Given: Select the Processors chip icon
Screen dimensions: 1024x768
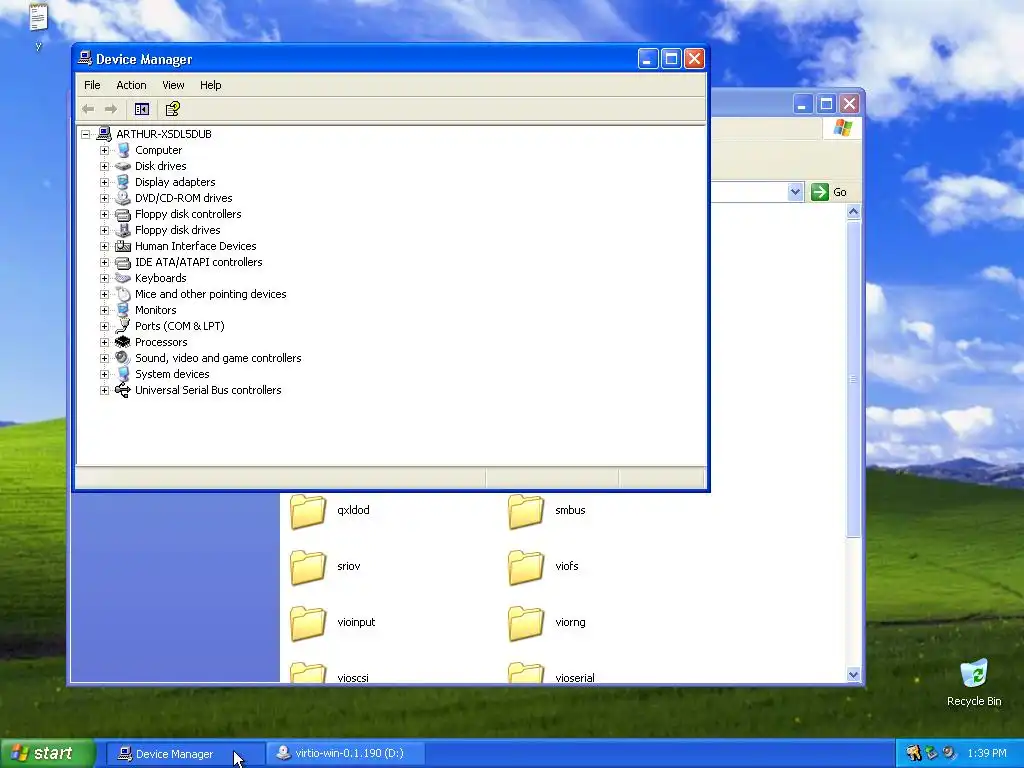Looking at the screenshot, I should (123, 342).
